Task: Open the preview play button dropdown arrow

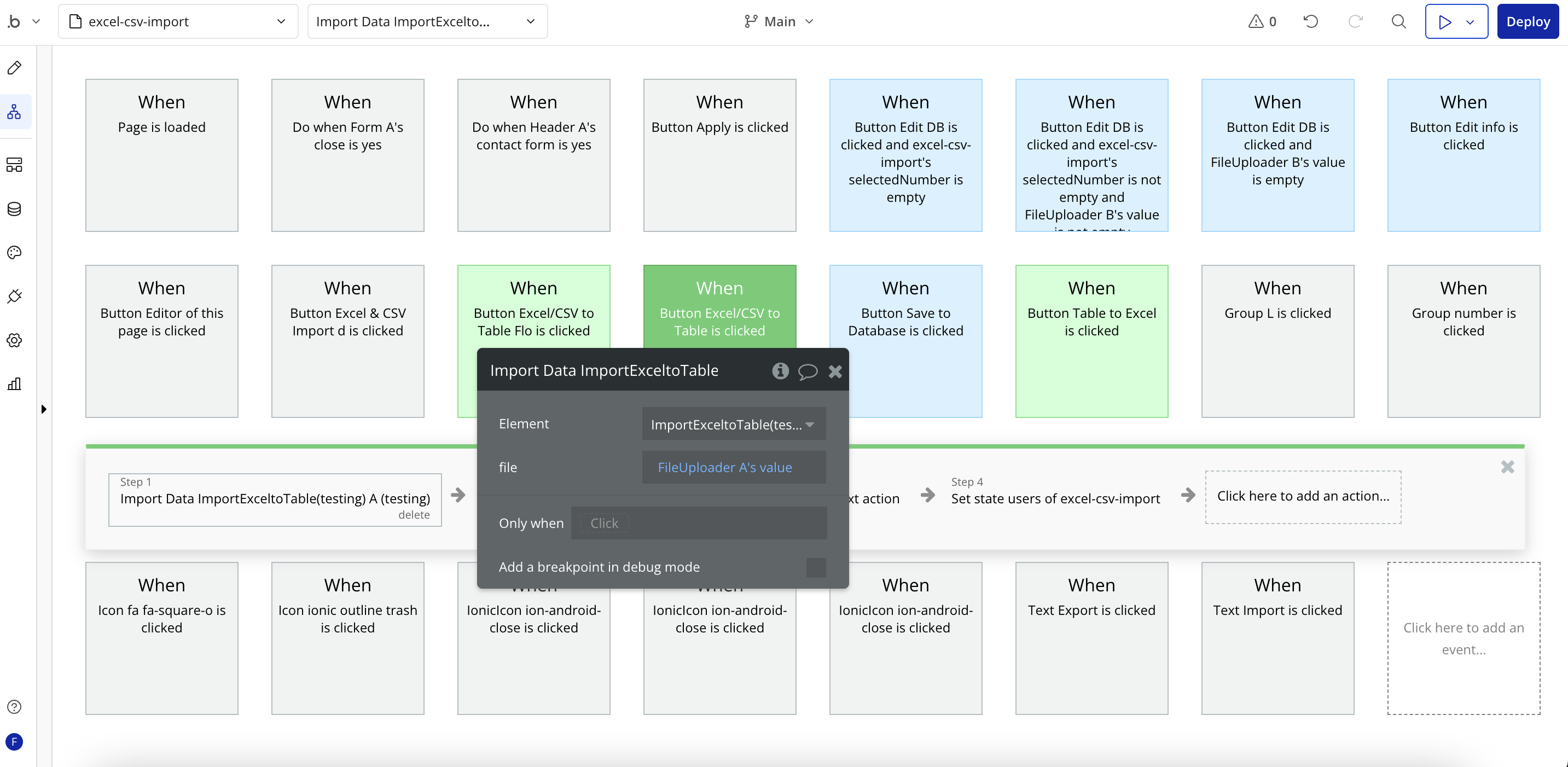Action: coord(1470,22)
